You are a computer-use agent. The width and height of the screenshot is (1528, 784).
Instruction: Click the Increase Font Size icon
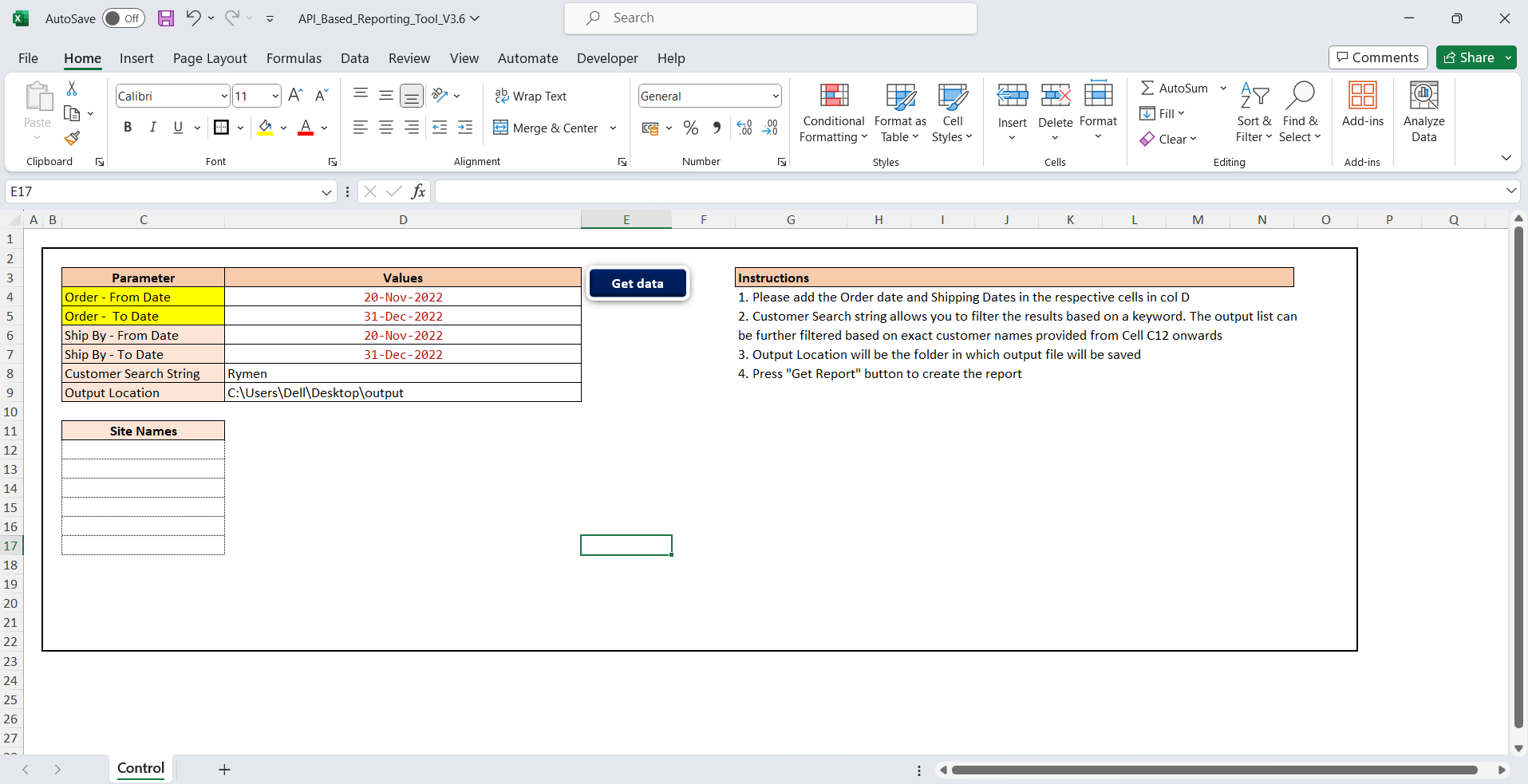coord(295,96)
